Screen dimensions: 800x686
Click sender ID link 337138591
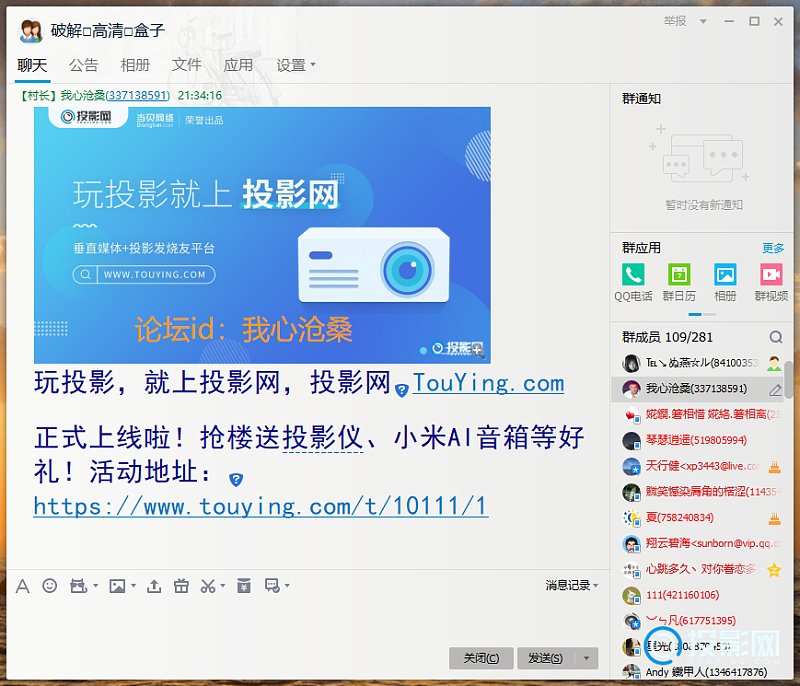coord(138,95)
